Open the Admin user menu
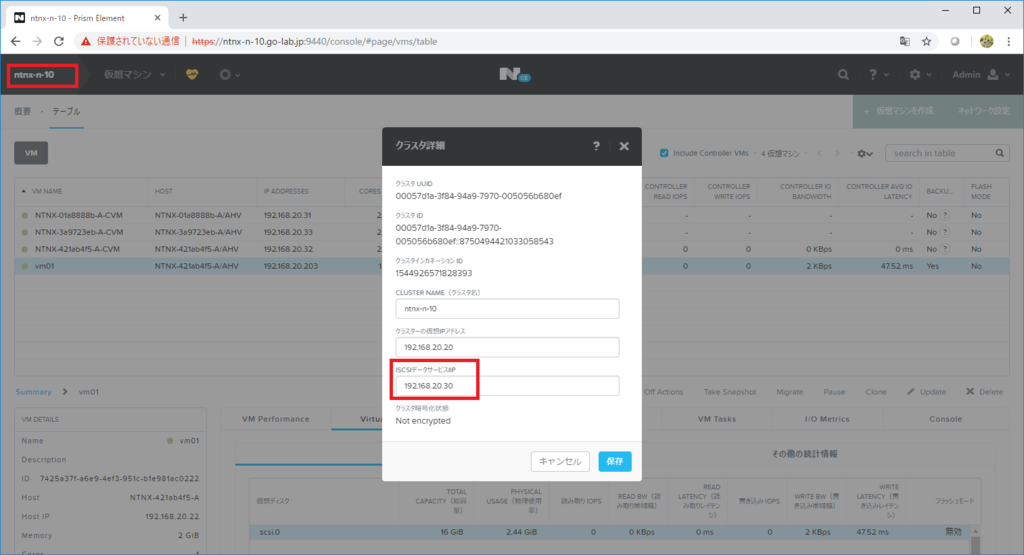 pos(981,74)
